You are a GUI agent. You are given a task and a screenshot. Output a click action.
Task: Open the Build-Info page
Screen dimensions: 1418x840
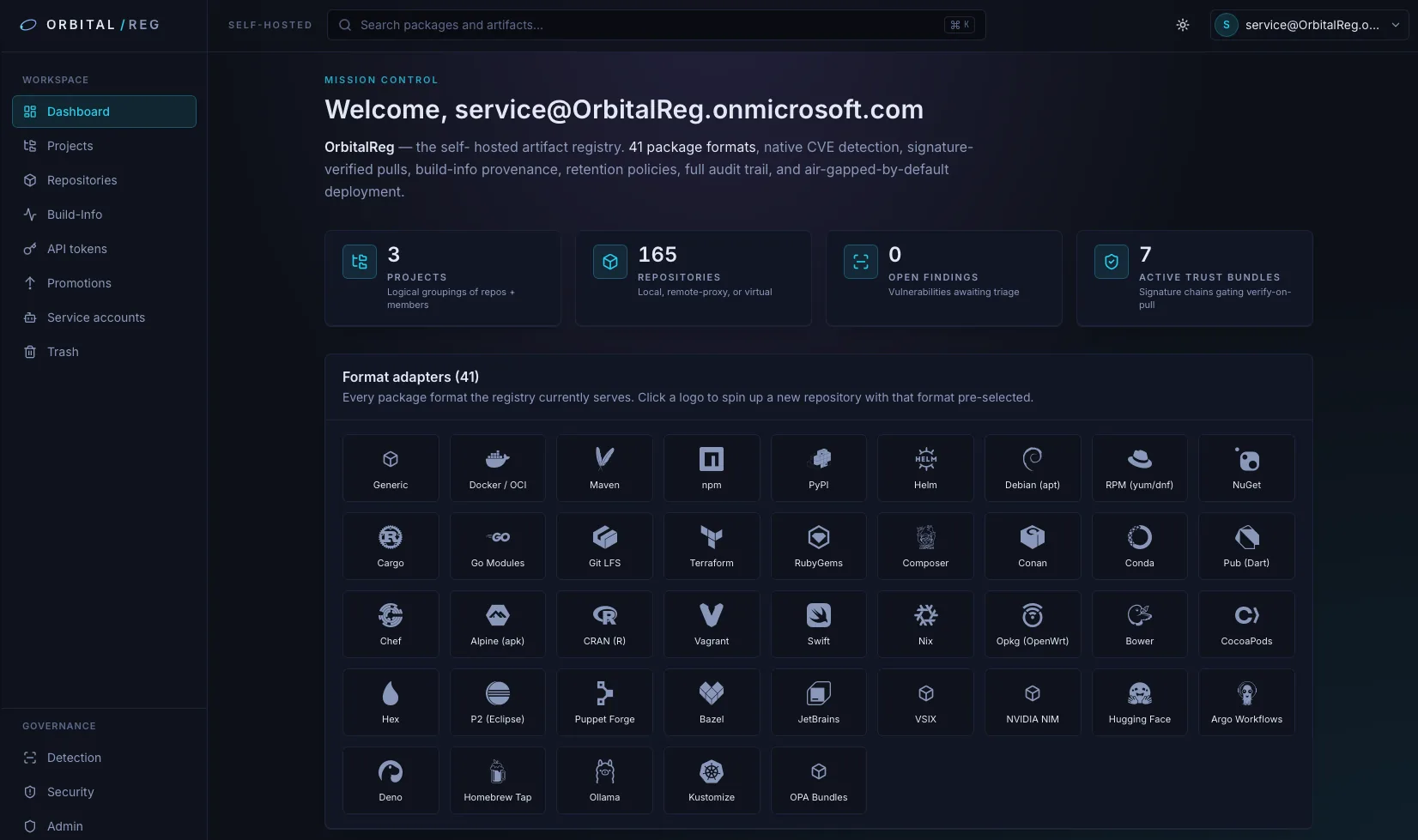point(104,215)
